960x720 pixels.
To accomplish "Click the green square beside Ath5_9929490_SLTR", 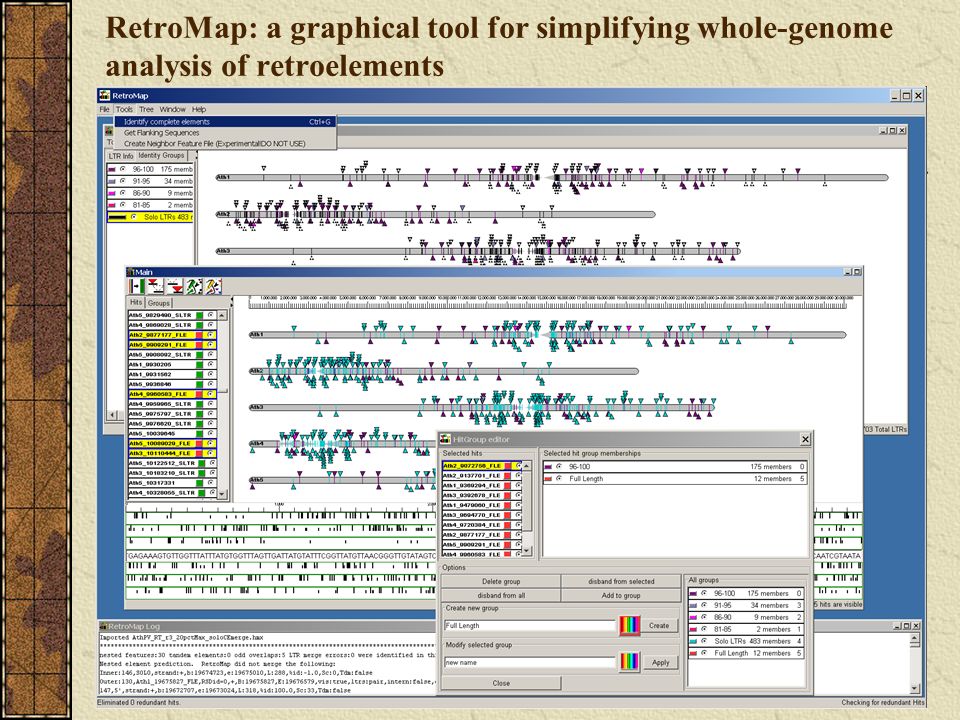I will click(200, 315).
